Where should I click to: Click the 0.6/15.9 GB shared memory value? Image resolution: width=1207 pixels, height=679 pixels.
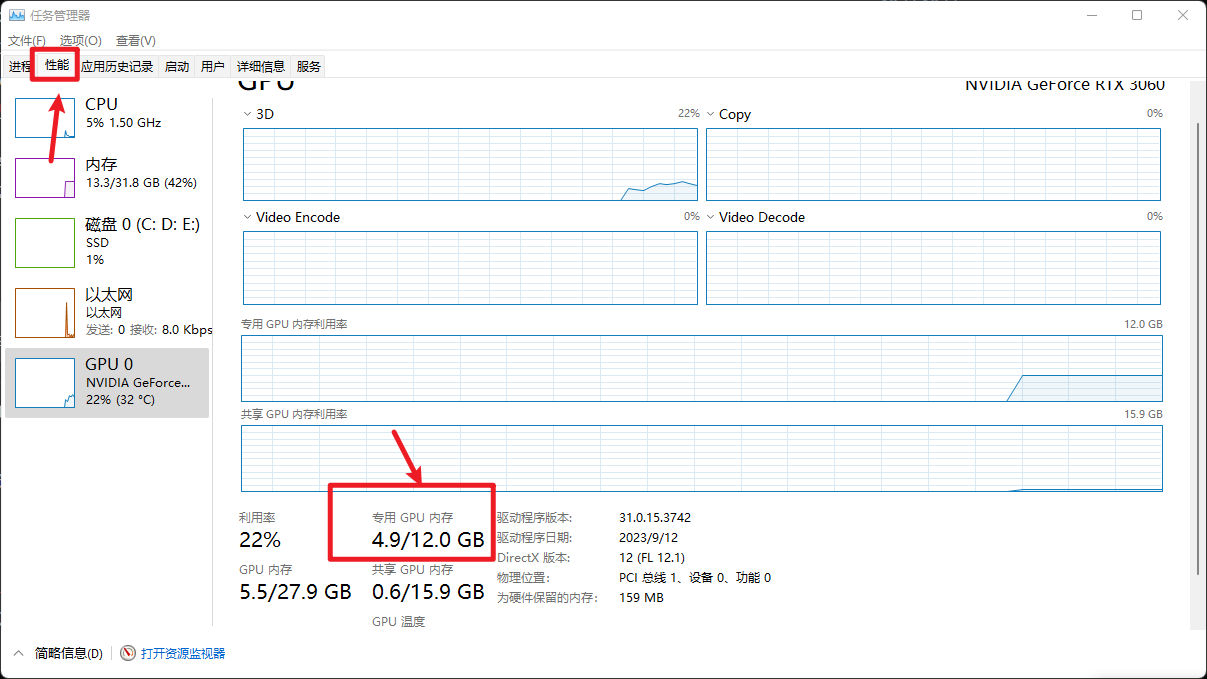[x=428, y=592]
